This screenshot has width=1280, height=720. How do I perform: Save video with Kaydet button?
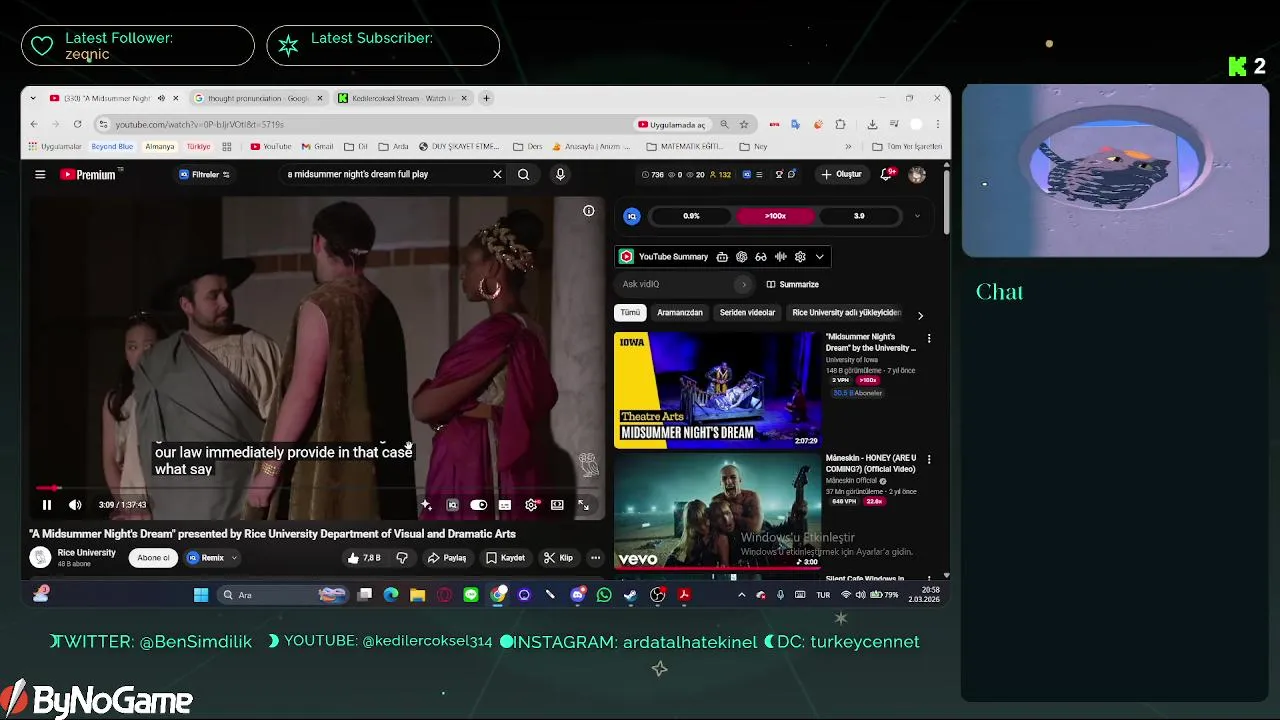(x=505, y=558)
